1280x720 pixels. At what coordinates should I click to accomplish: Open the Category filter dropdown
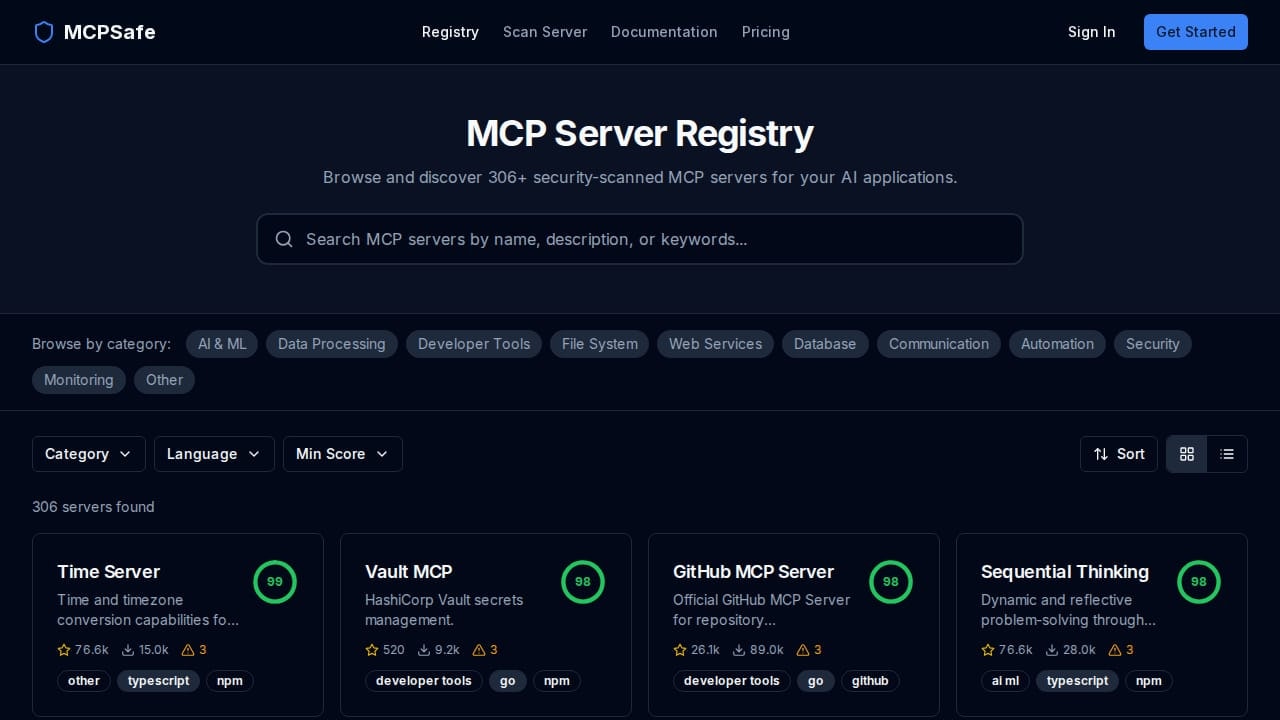tap(89, 454)
